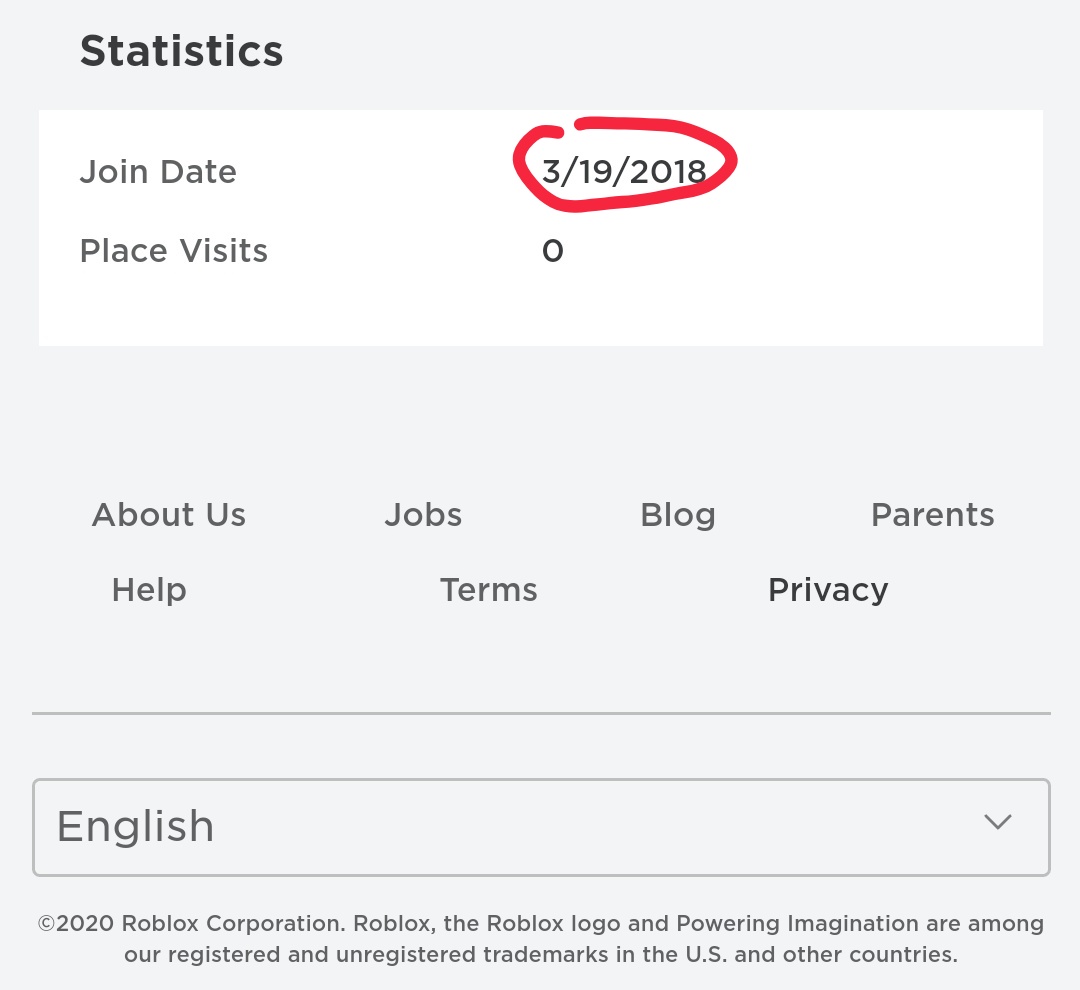Open the About Us footer link
Screen dimensions: 1080x990
click(x=168, y=515)
